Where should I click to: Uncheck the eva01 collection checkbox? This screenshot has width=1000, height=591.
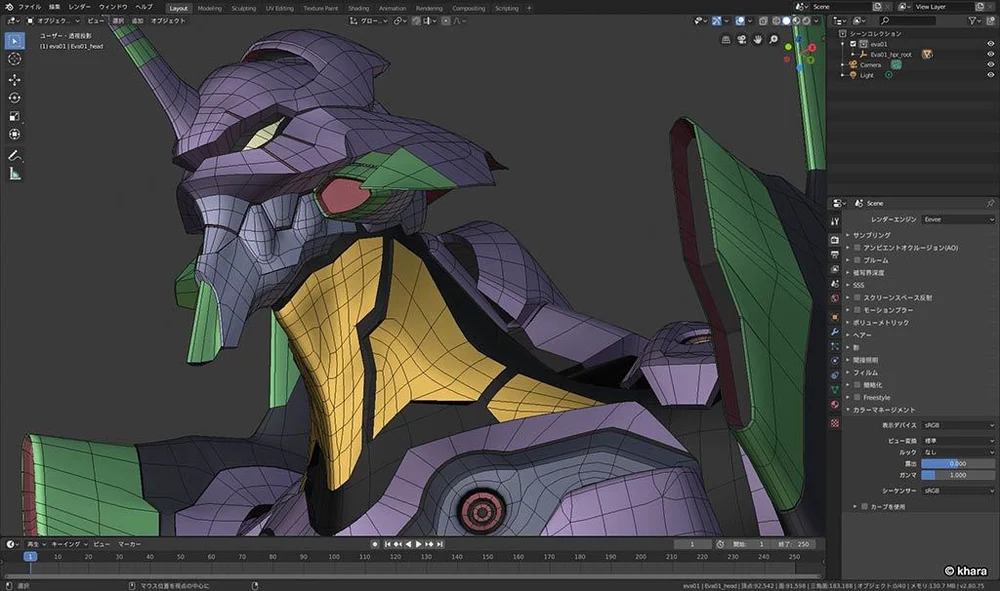853,44
